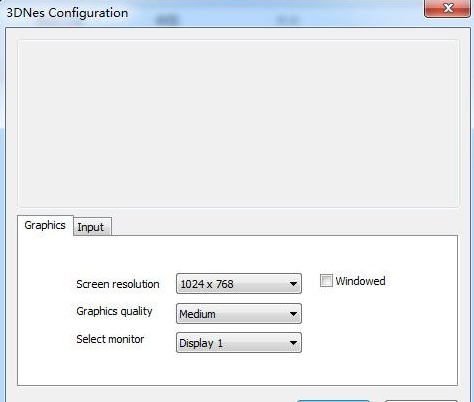Image resolution: width=474 pixels, height=402 pixels.
Task: Click the Screen resolution label
Action: (118, 284)
